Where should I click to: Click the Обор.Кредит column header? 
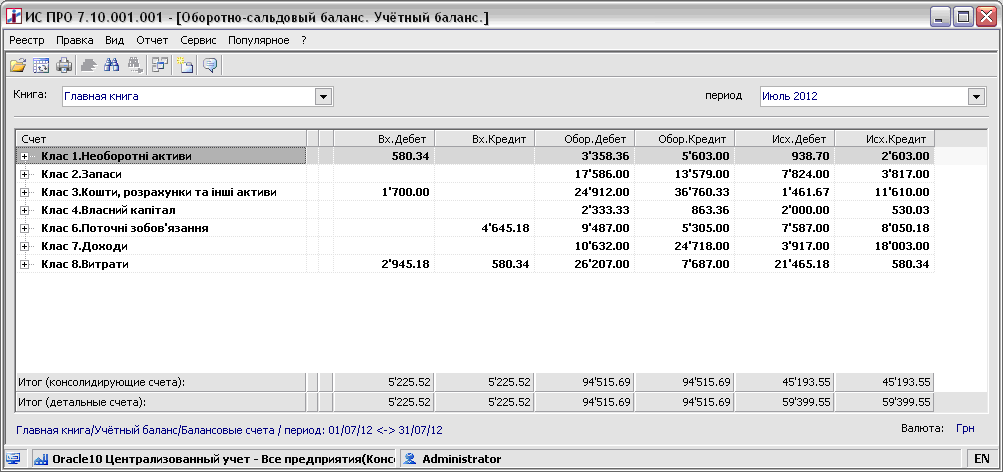click(684, 138)
